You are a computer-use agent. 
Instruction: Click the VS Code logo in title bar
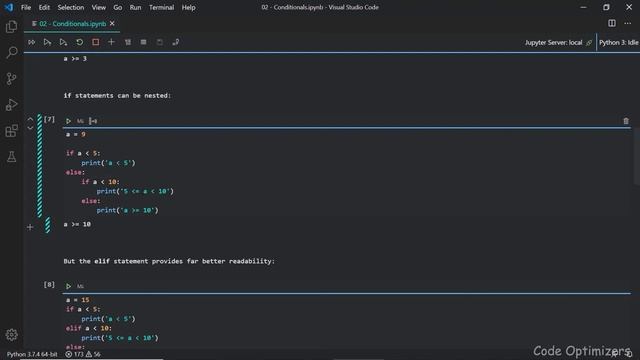click(9, 7)
